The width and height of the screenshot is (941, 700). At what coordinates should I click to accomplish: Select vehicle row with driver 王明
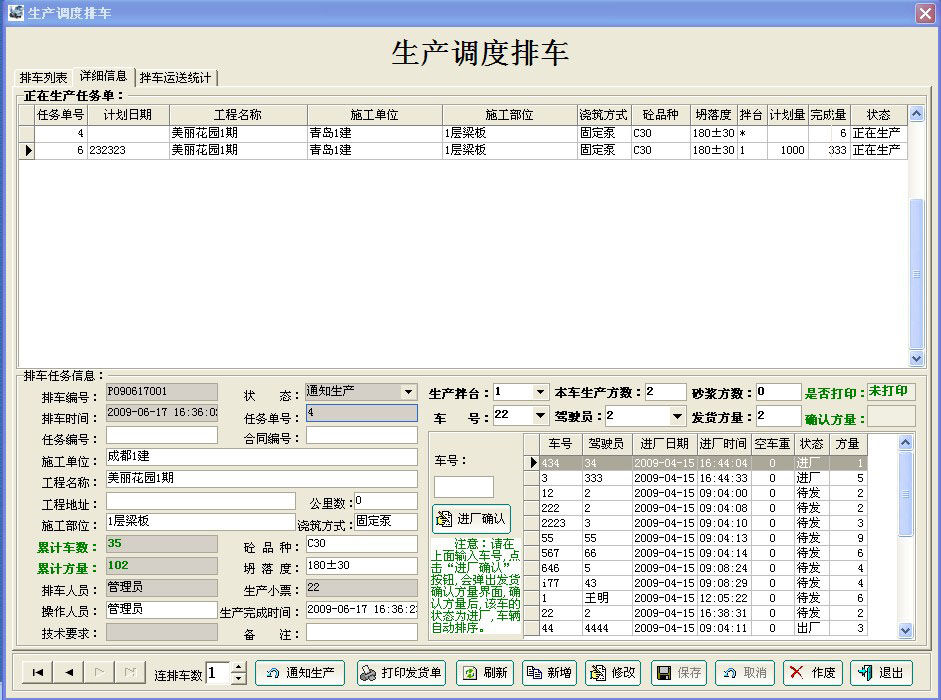[696, 598]
